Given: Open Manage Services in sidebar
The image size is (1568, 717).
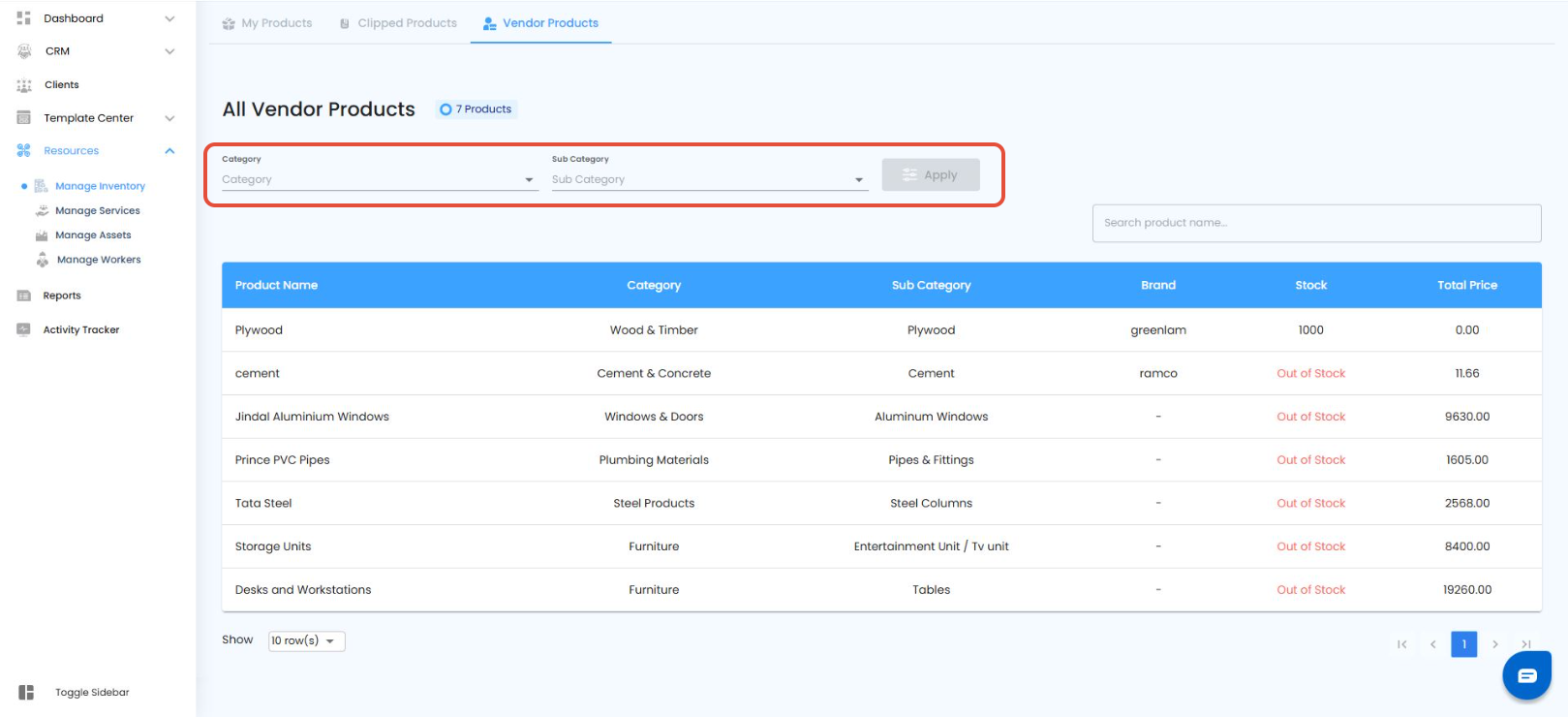Looking at the screenshot, I should pos(97,210).
